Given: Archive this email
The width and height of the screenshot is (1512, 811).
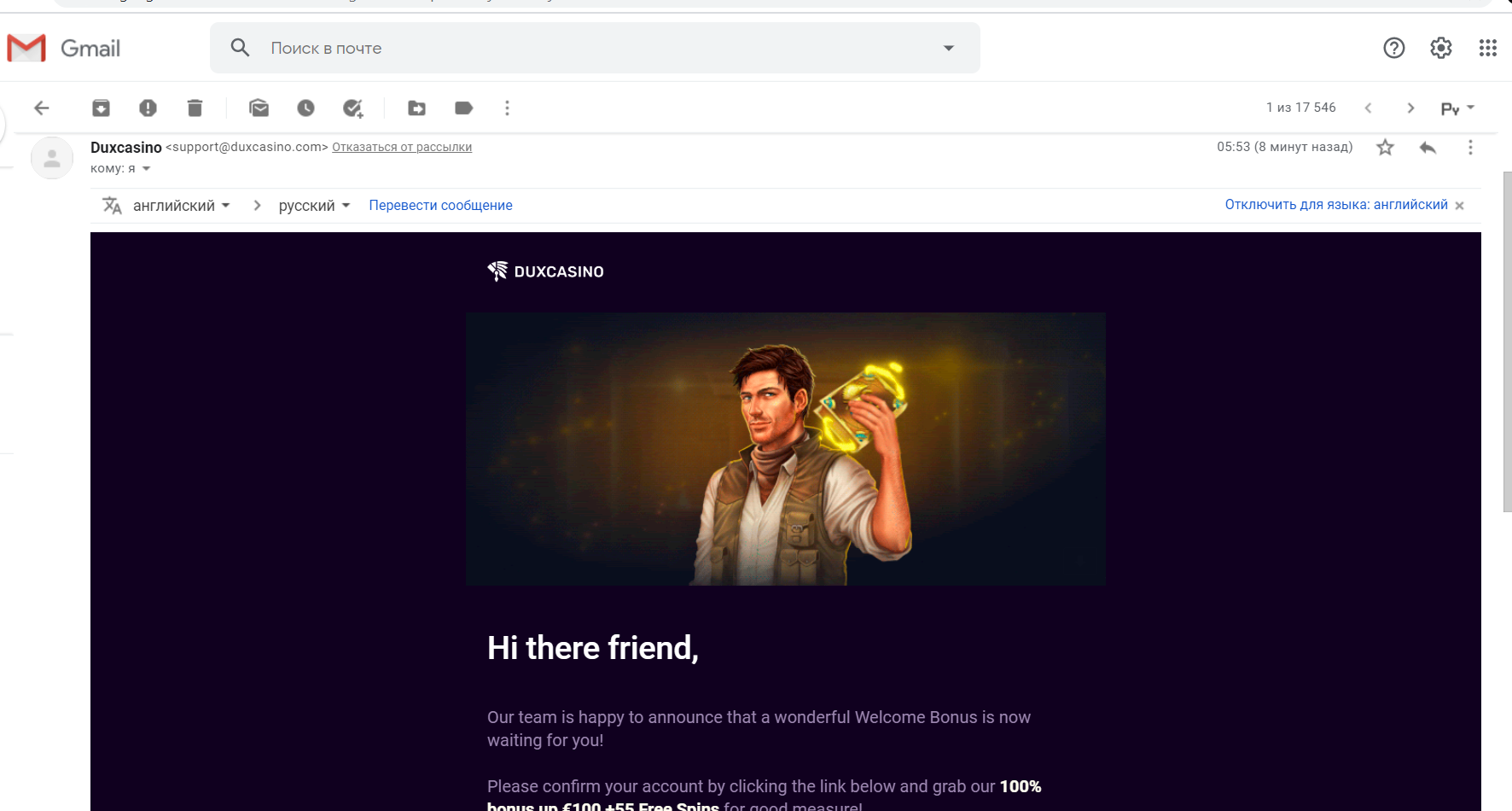Looking at the screenshot, I should (x=101, y=108).
